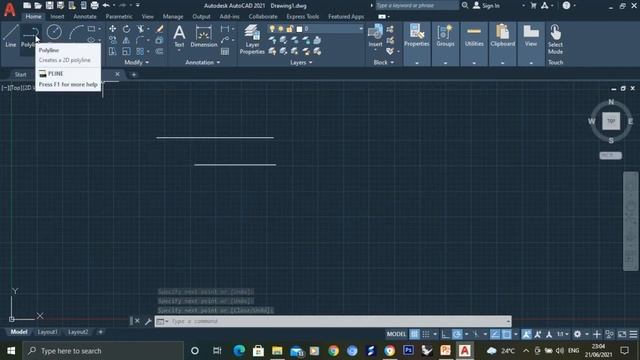This screenshot has height=360, width=640.
Task: Expand the Block panel dropdown
Action: pyautogui.click(x=384, y=62)
